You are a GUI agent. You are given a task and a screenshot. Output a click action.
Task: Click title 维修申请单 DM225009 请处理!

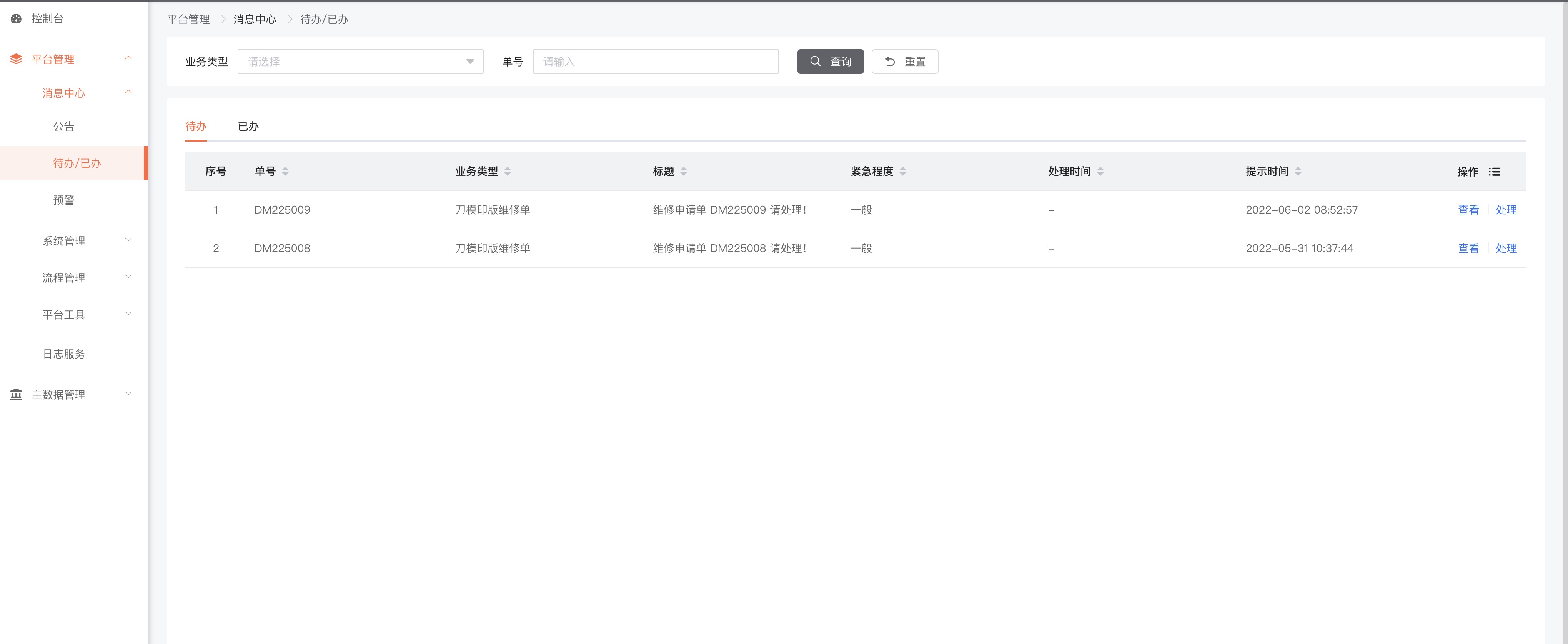[730, 210]
